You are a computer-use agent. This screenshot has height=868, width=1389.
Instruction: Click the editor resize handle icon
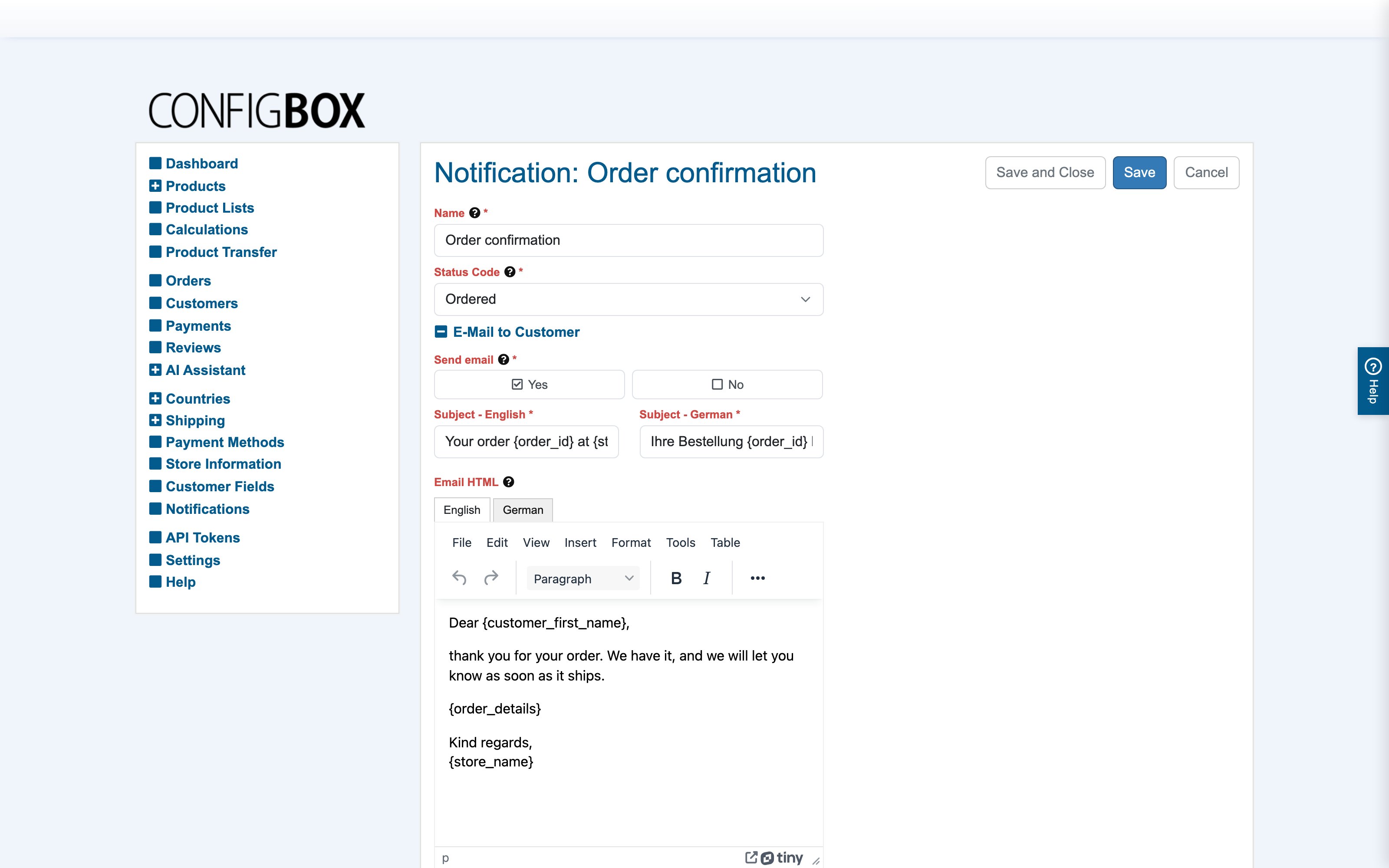pyautogui.click(x=816, y=861)
